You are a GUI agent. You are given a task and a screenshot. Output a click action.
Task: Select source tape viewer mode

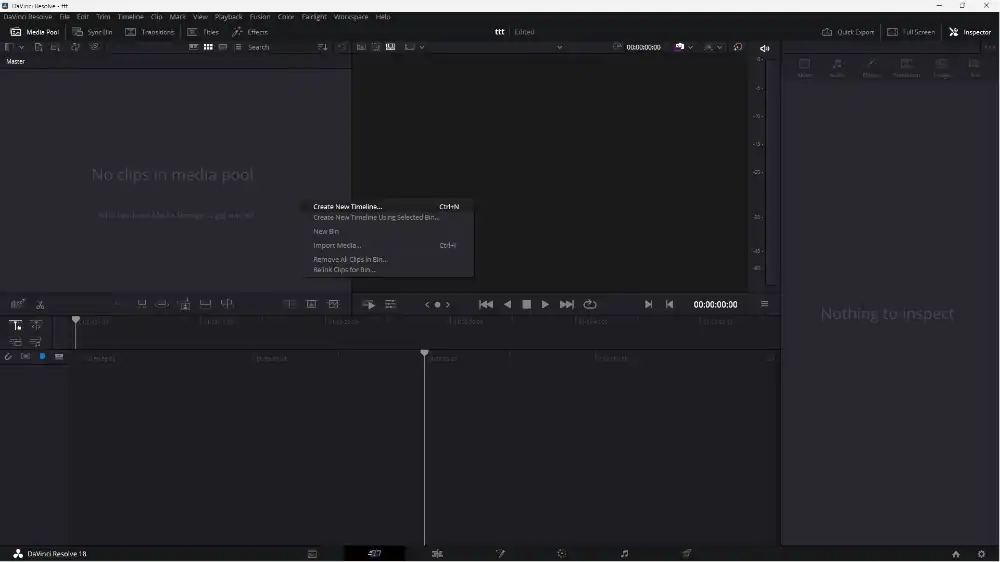pyautogui.click(x=376, y=47)
